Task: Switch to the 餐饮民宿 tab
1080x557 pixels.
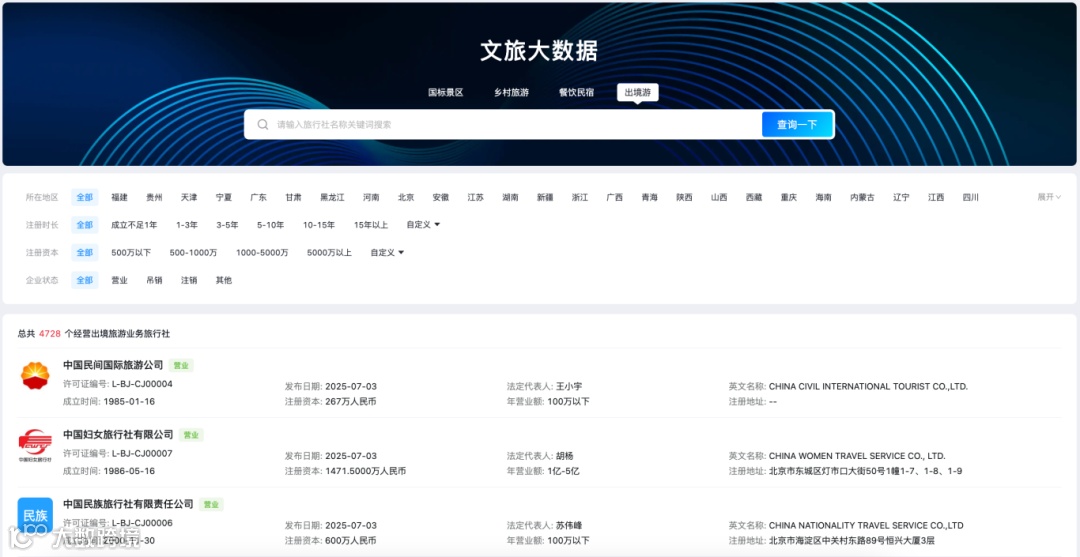Action: pos(576,92)
